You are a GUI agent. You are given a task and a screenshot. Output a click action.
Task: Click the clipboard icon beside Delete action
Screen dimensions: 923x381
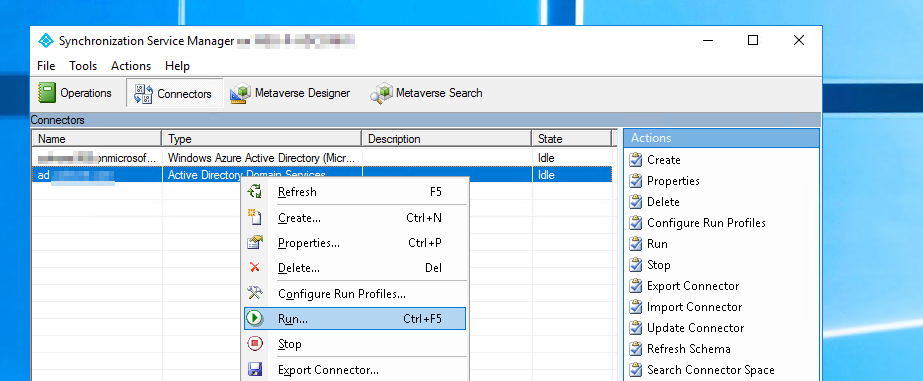(635, 201)
